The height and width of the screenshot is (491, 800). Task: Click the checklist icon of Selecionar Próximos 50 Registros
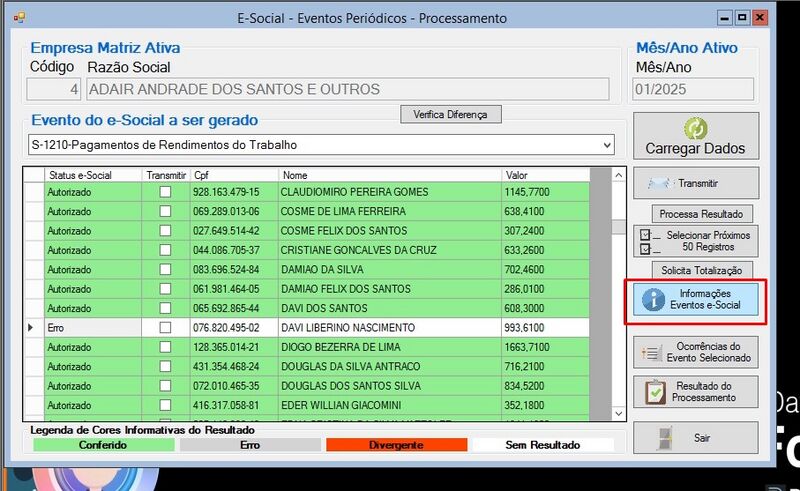(x=650, y=241)
